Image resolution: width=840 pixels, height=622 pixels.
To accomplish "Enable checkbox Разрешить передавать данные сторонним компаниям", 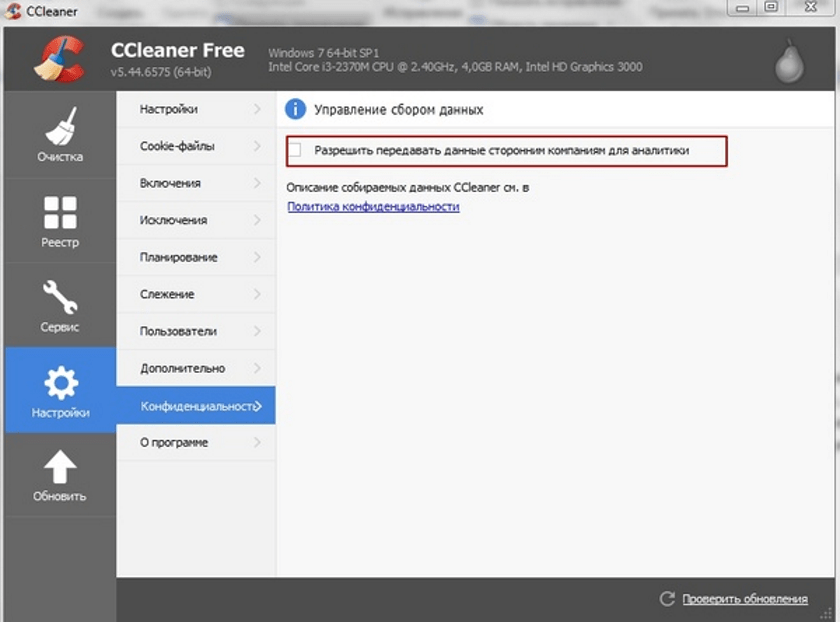I will (295, 151).
